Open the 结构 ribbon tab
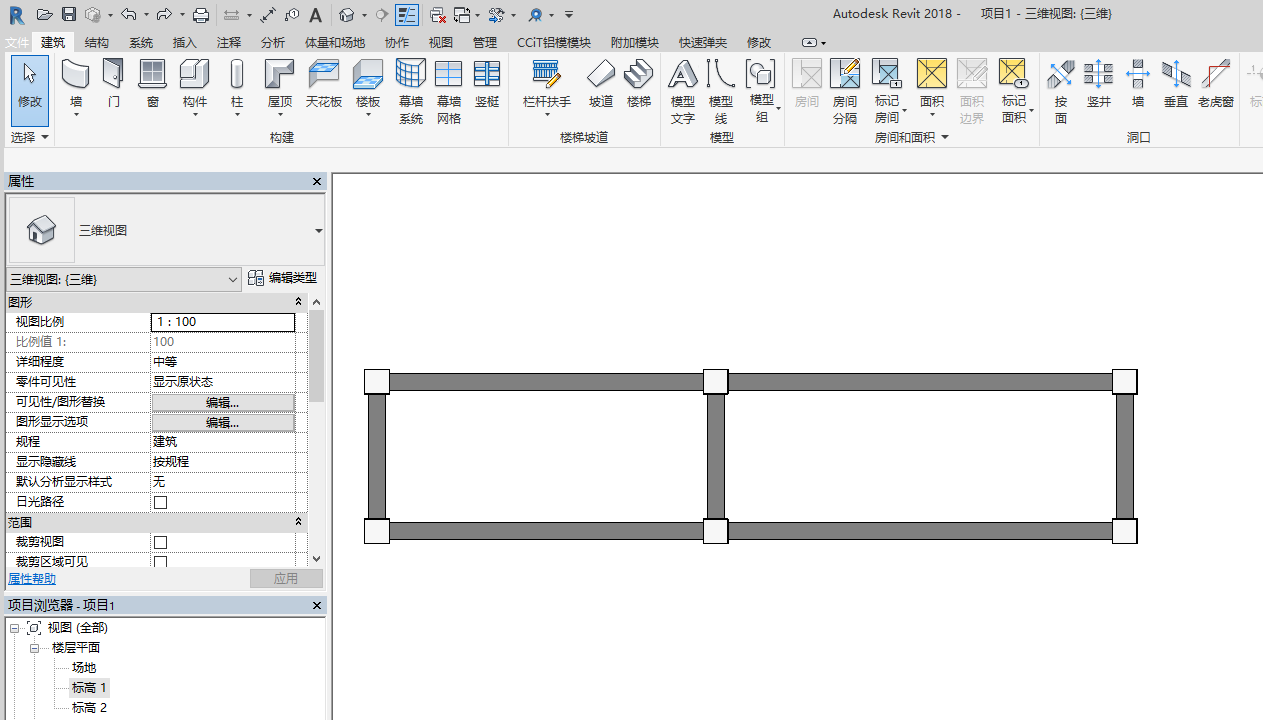Viewport: 1263px width, 720px height. pyautogui.click(x=97, y=42)
